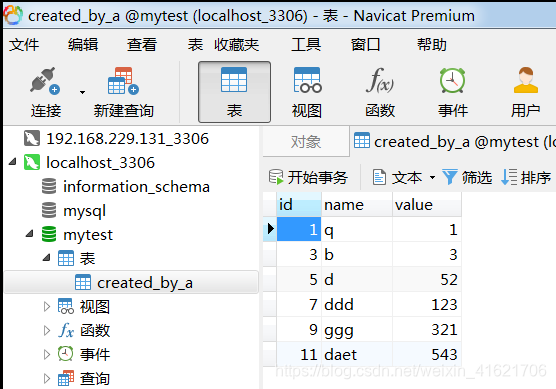This screenshot has height=389, width=556.
Task: Open the Function (函数) toolbar icon
Action: click(x=380, y=80)
